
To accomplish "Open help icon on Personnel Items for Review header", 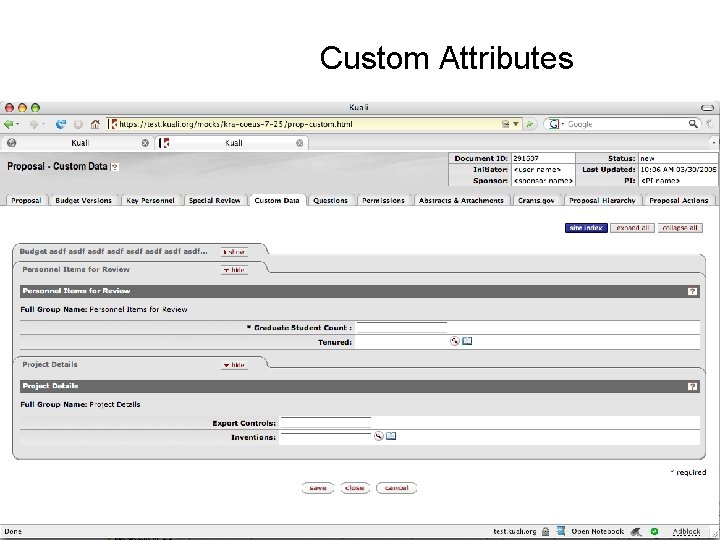I will (x=692, y=291).
